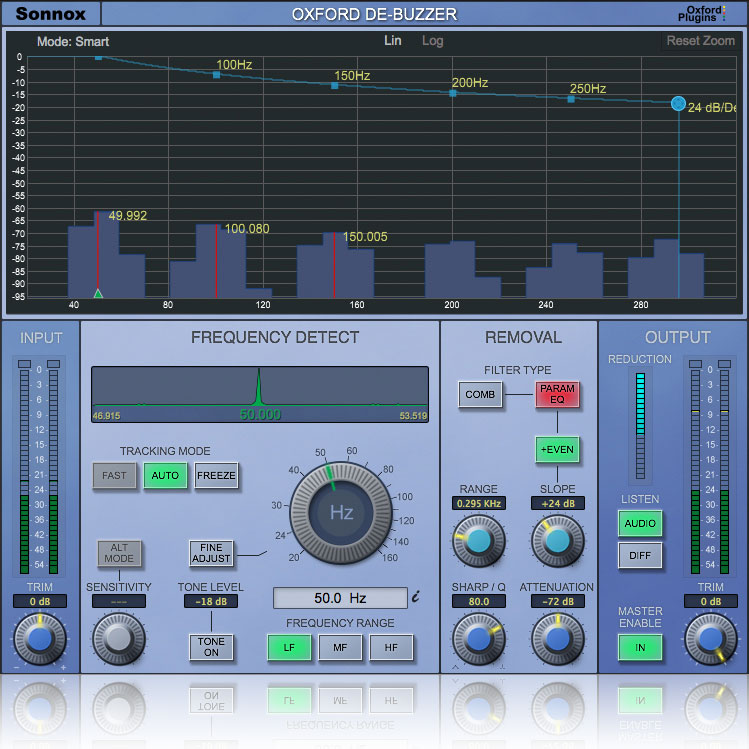Click Reset Zoom in the graph

[x=700, y=41]
